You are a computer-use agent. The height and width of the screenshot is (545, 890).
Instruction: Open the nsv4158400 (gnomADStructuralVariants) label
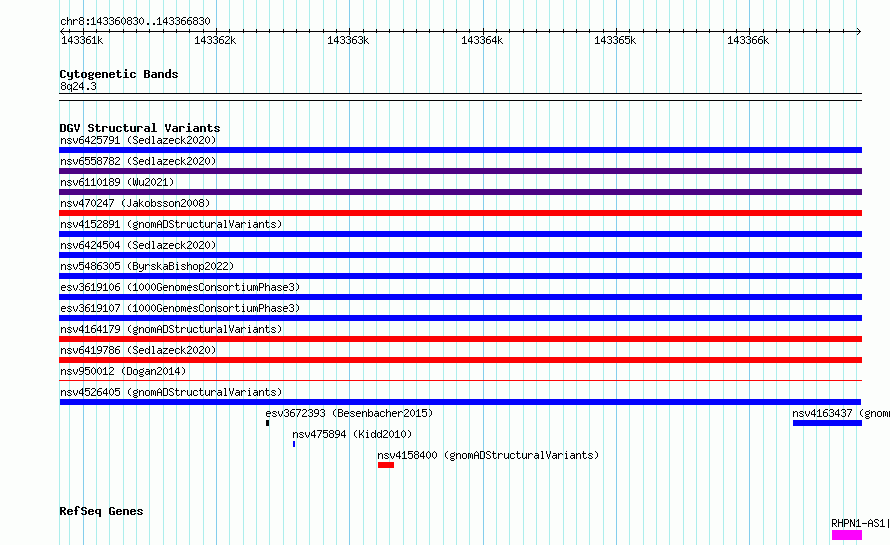[488, 455]
